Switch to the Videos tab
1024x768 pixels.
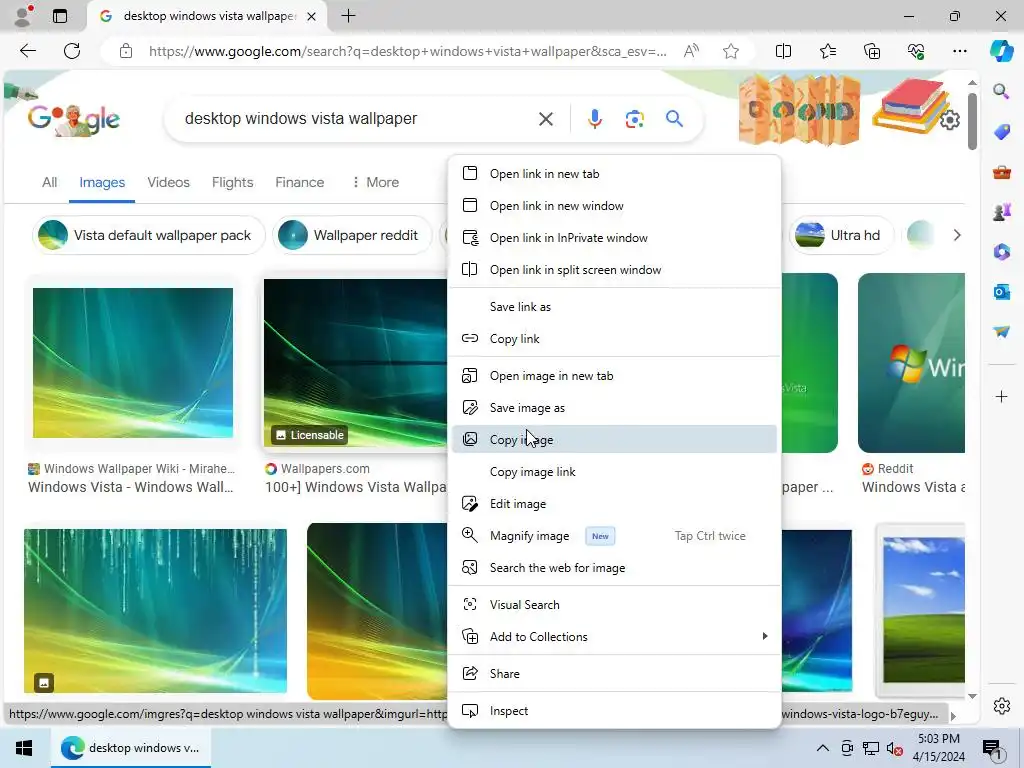[x=168, y=182]
